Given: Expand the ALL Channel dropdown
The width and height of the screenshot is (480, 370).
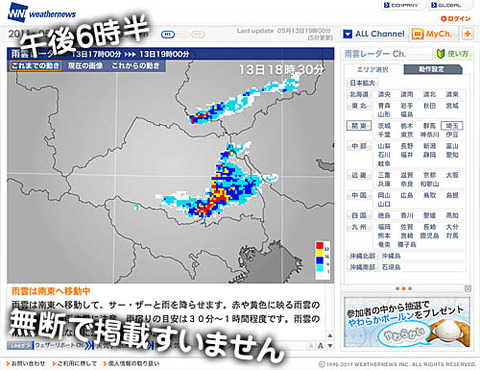Looking at the screenshot, I should coord(374,34).
